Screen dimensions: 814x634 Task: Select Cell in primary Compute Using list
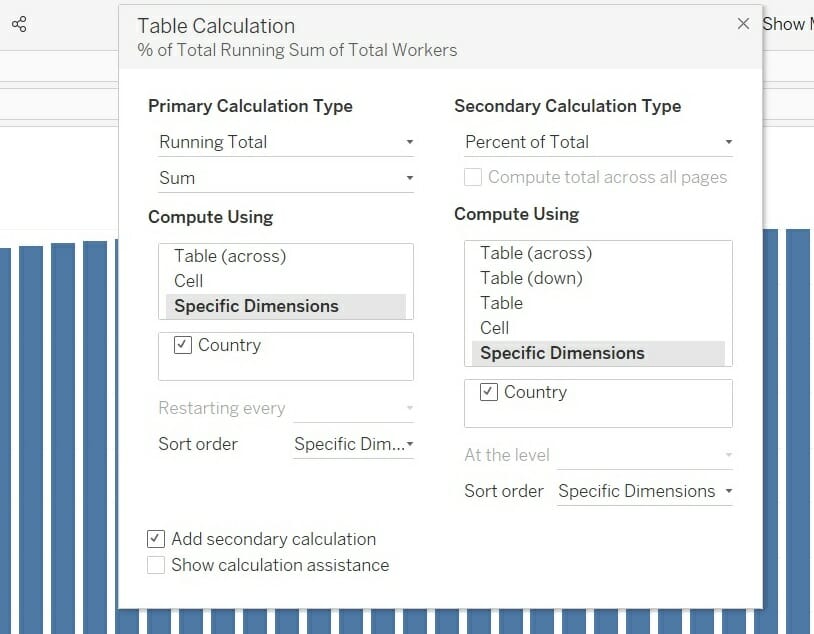pyautogui.click(x=189, y=281)
